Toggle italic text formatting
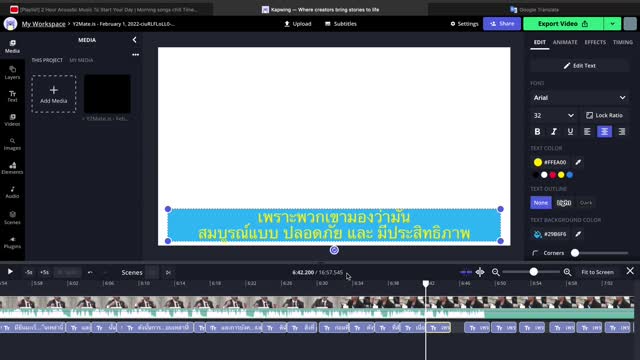Viewport: 640px width, 360px height. pyautogui.click(x=554, y=131)
